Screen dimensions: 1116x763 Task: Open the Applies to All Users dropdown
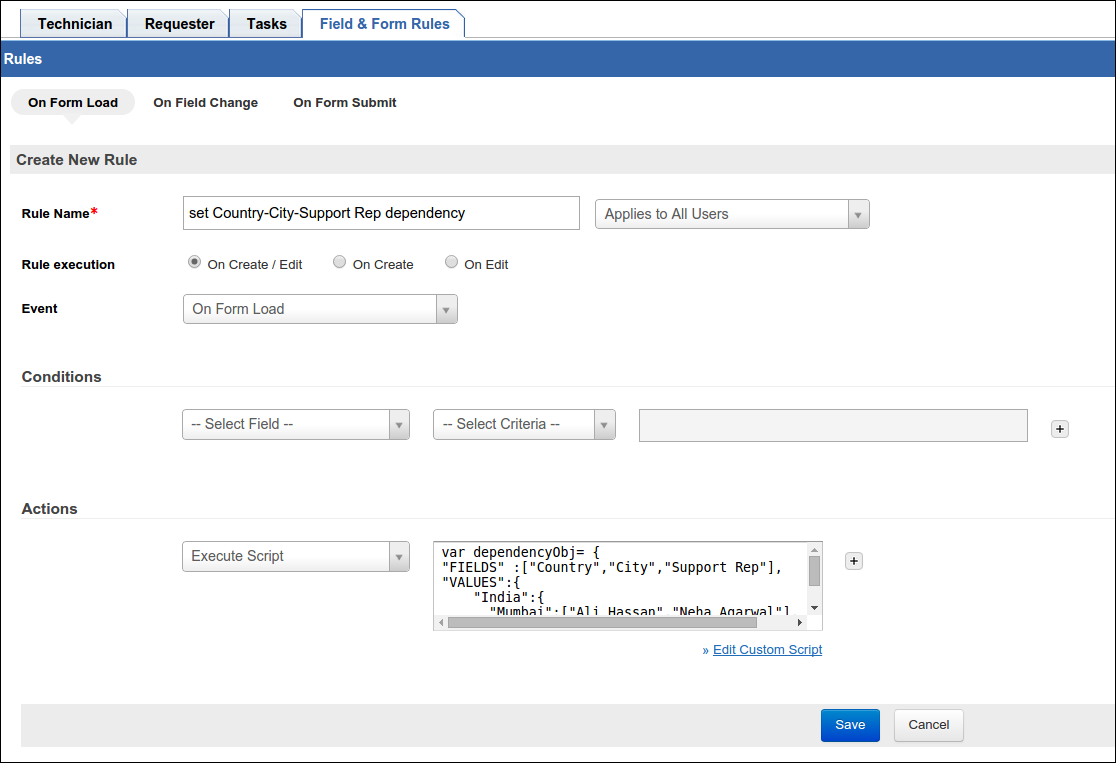(731, 214)
